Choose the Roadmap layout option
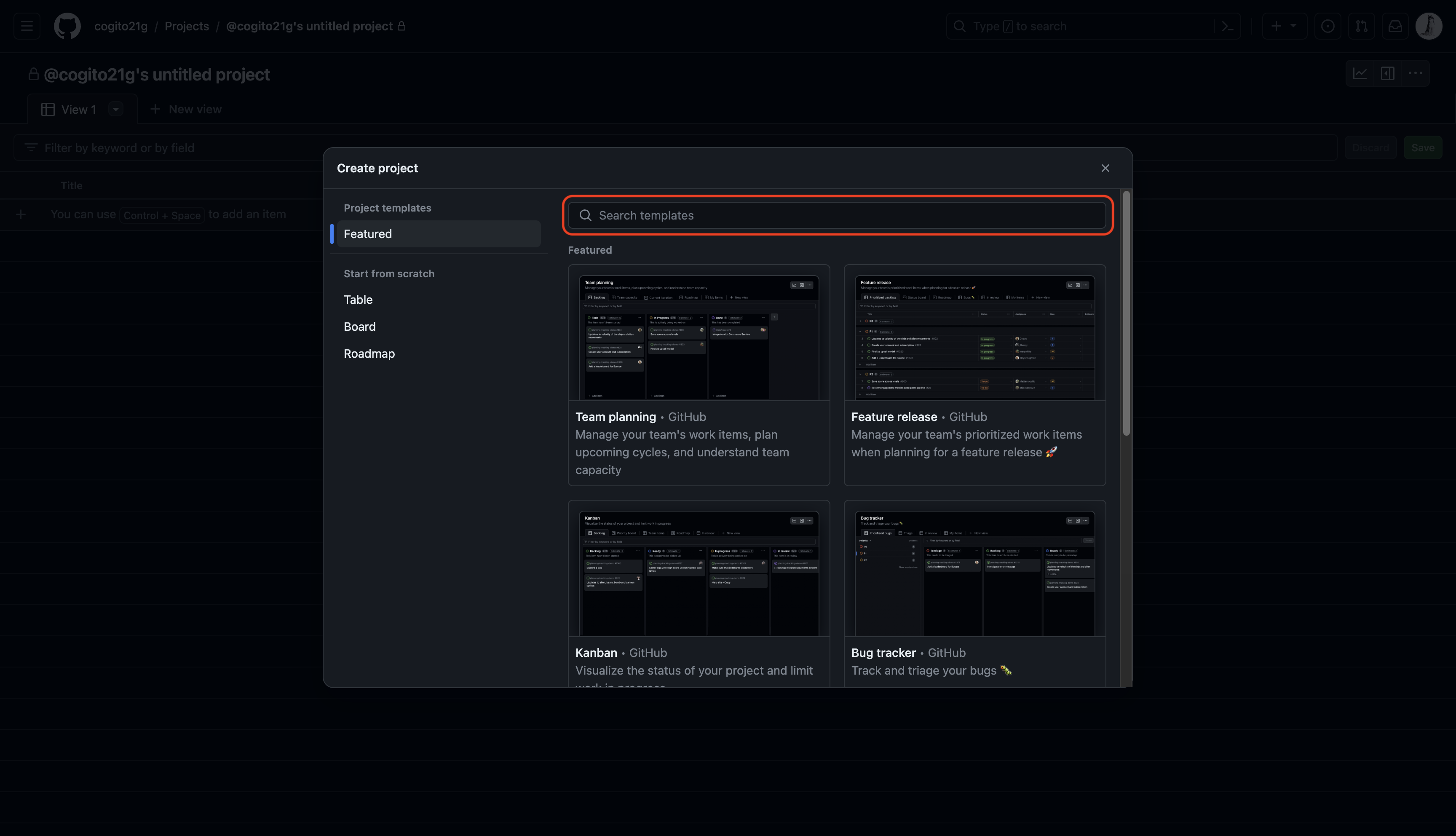The height and width of the screenshot is (836, 1456). tap(369, 354)
